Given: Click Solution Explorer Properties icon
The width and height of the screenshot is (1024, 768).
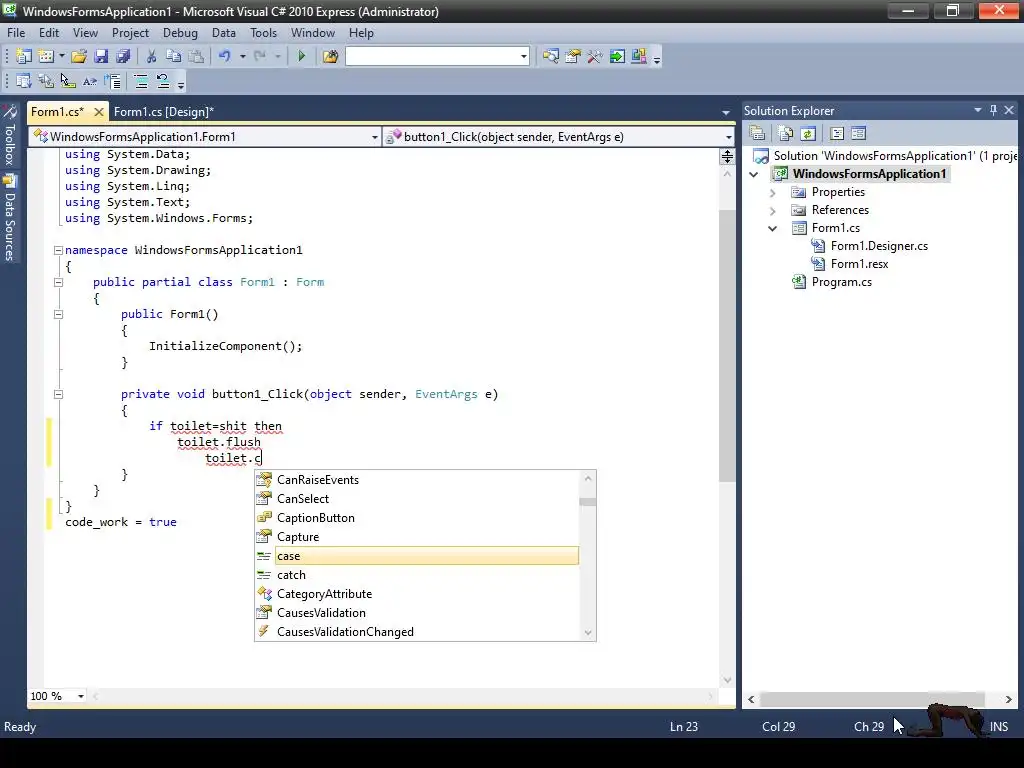Looking at the screenshot, I should tap(758, 133).
